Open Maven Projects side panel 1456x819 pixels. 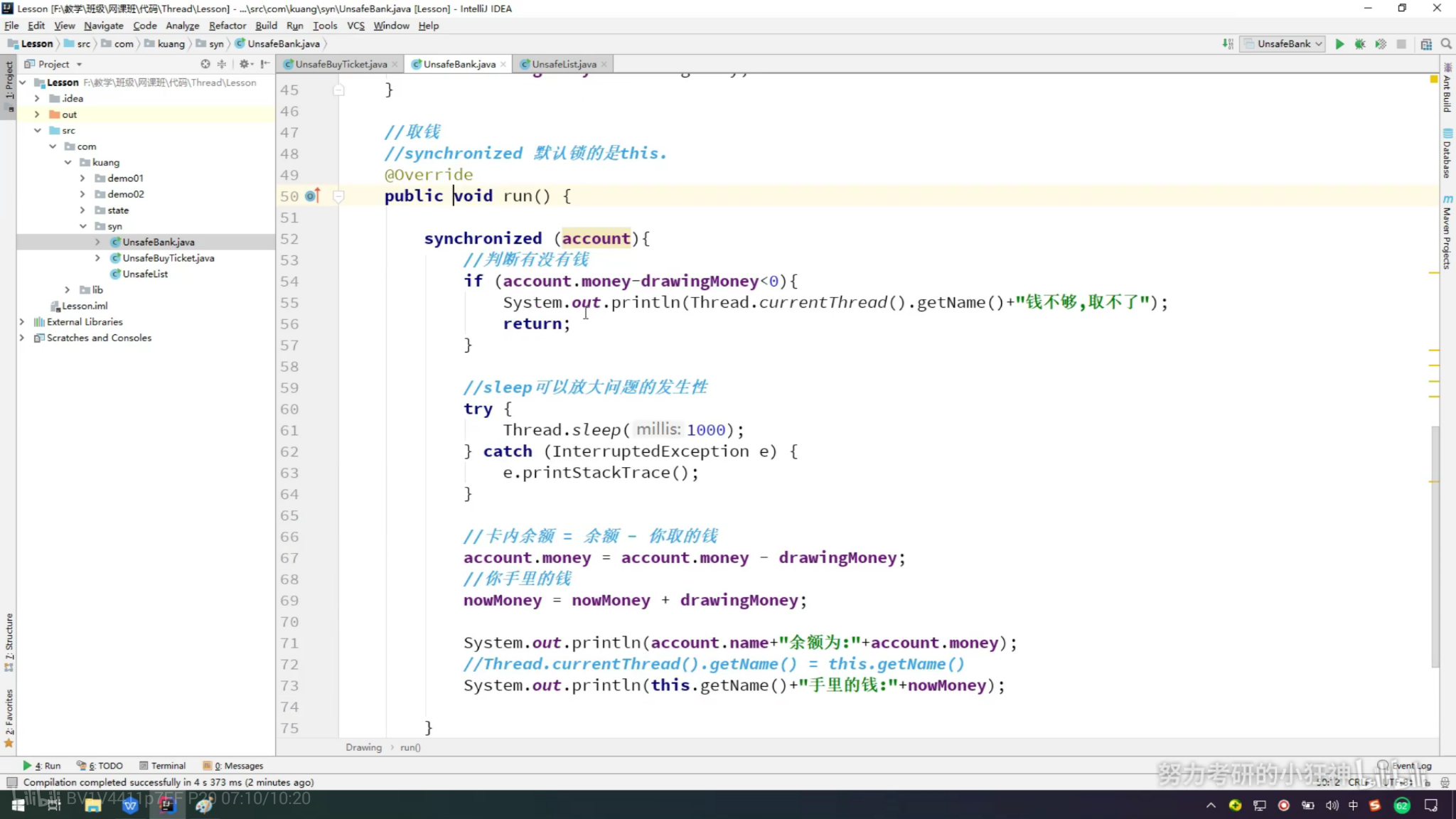[x=1447, y=232]
